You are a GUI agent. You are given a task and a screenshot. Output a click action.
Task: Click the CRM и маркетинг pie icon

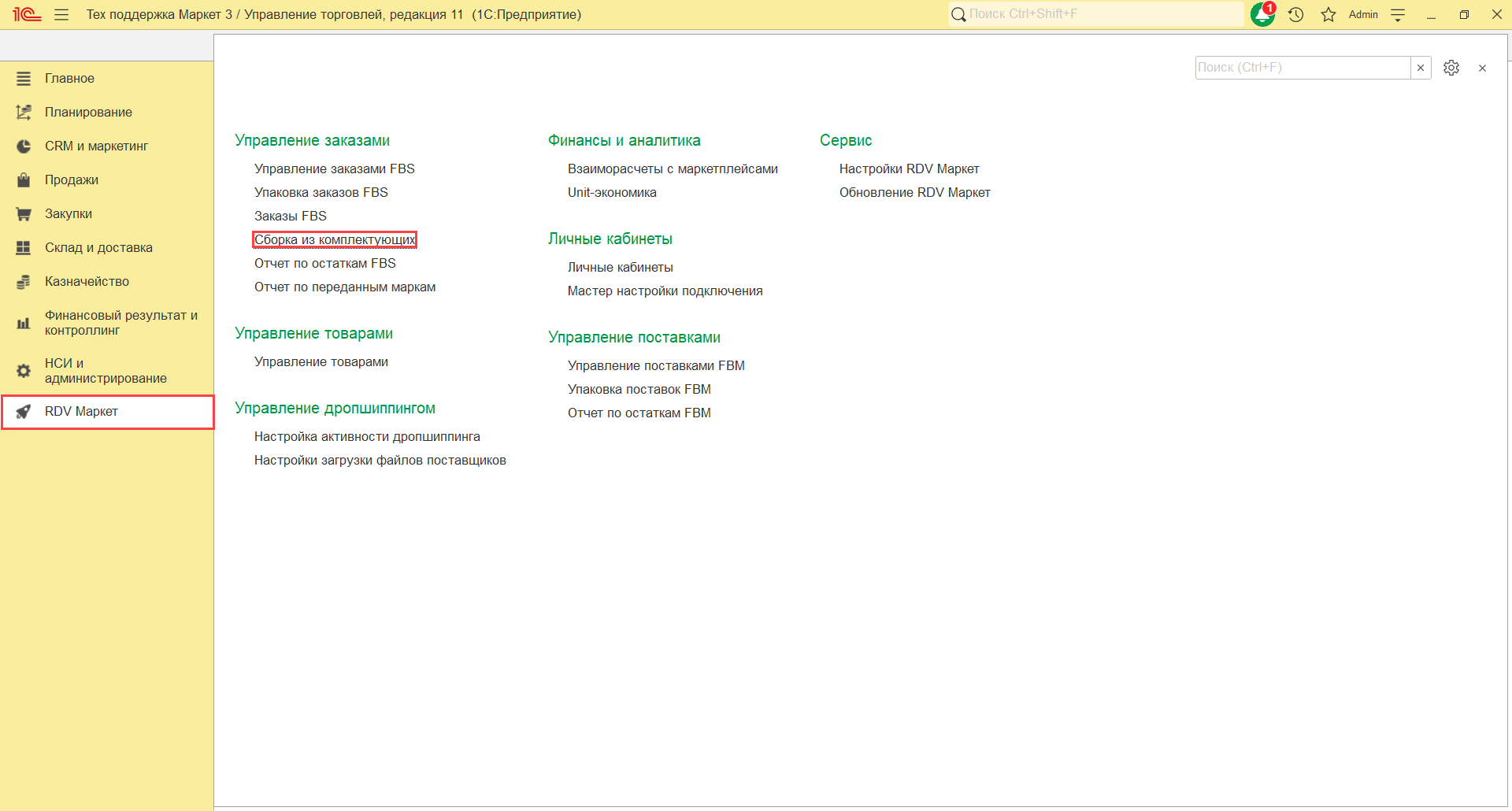tap(24, 146)
